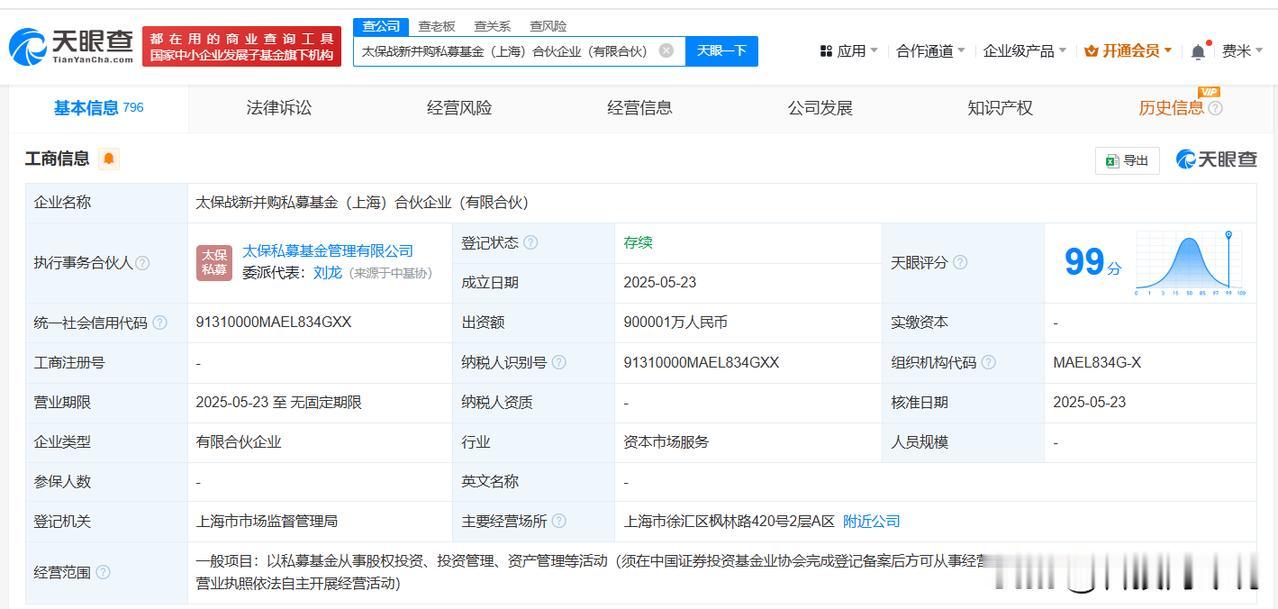1278x609 pixels.
Task: Click the address 上海市徐汇区枫林路420号2层A区
Action: click(x=729, y=521)
